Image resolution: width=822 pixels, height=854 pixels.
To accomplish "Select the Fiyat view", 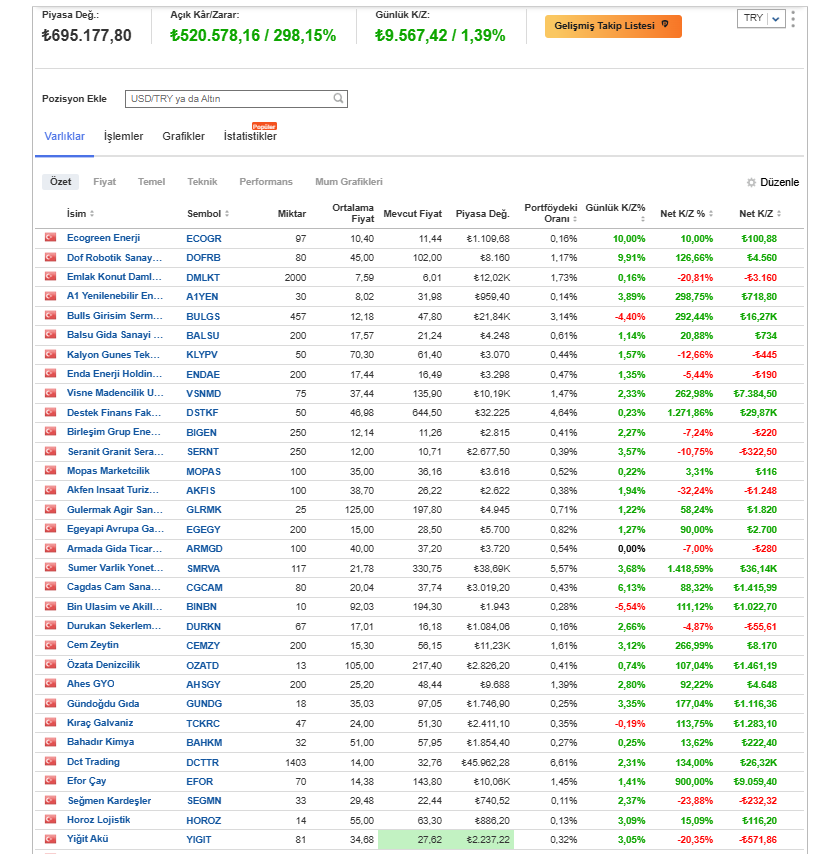I will [x=105, y=182].
